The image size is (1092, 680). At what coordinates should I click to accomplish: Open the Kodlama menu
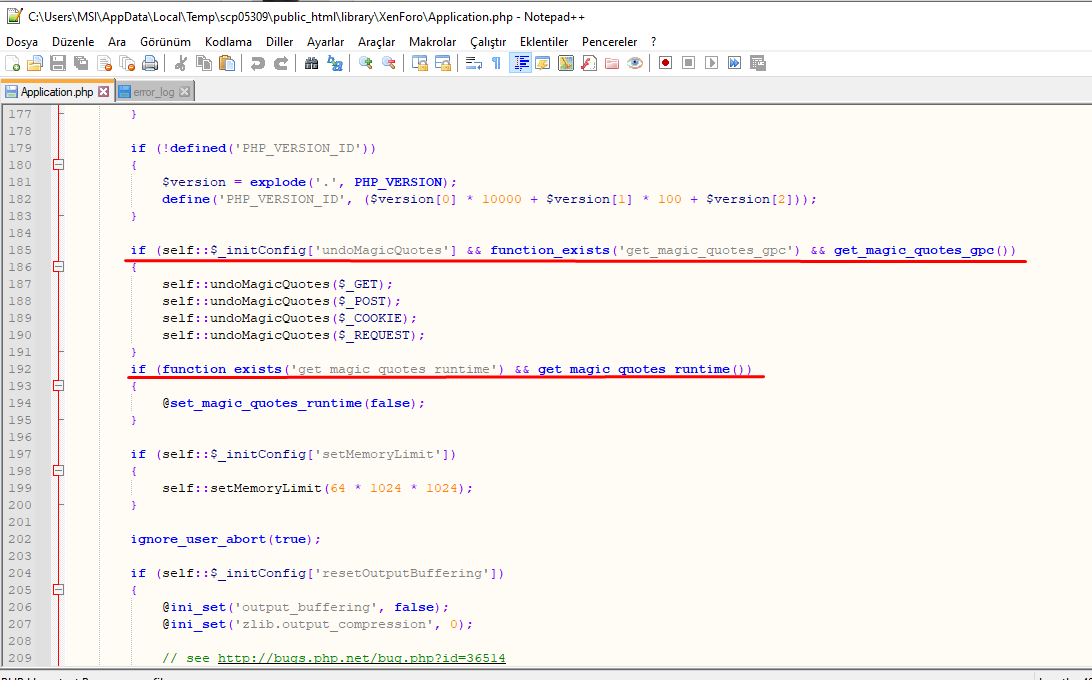[228, 42]
